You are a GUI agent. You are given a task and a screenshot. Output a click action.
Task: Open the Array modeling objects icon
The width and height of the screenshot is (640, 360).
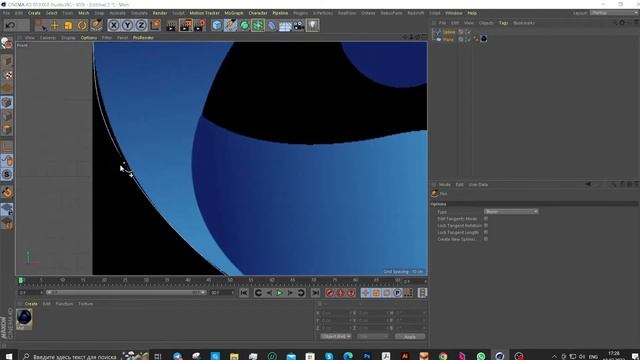click(x=258, y=25)
